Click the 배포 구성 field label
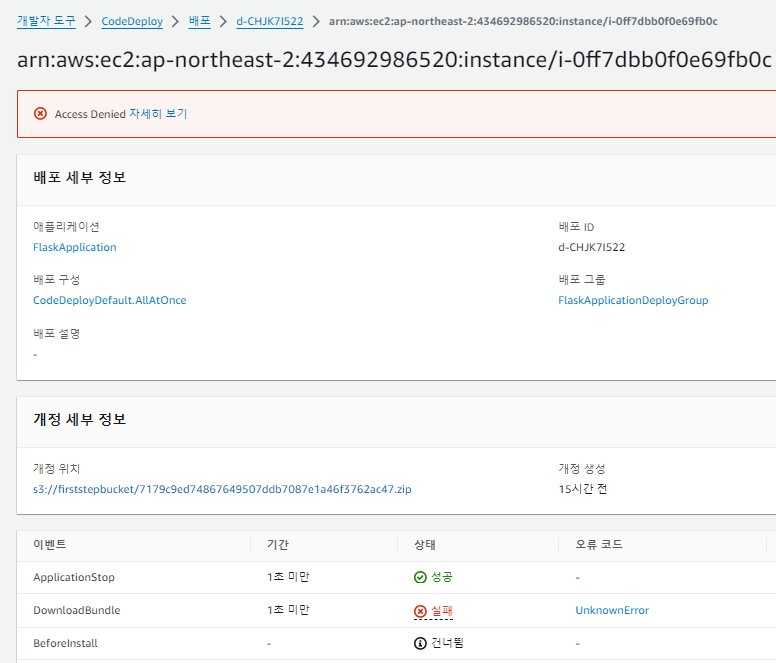 [x=56, y=280]
